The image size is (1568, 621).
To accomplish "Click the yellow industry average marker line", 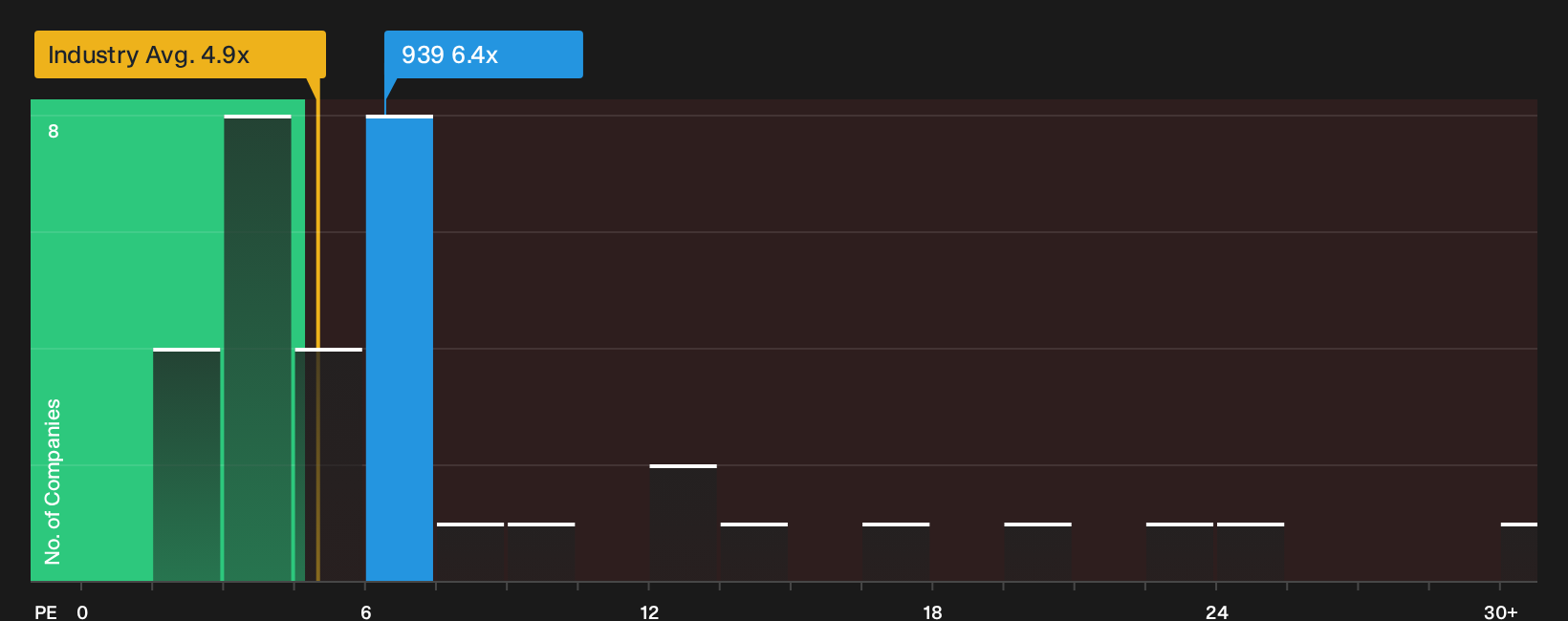I will (318, 330).
